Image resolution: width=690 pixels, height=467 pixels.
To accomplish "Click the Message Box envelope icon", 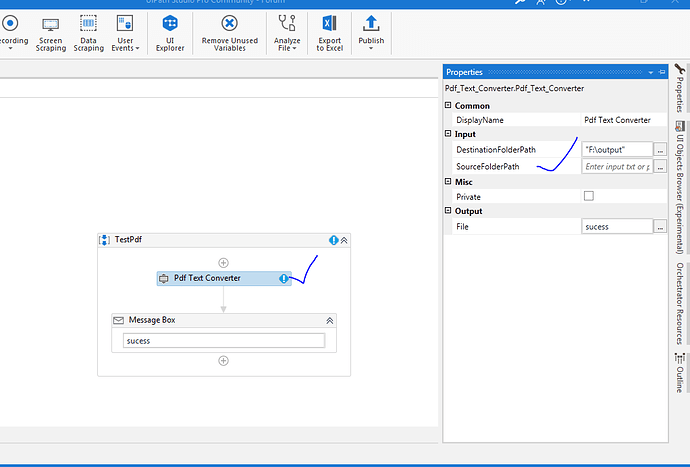I will pos(118,320).
